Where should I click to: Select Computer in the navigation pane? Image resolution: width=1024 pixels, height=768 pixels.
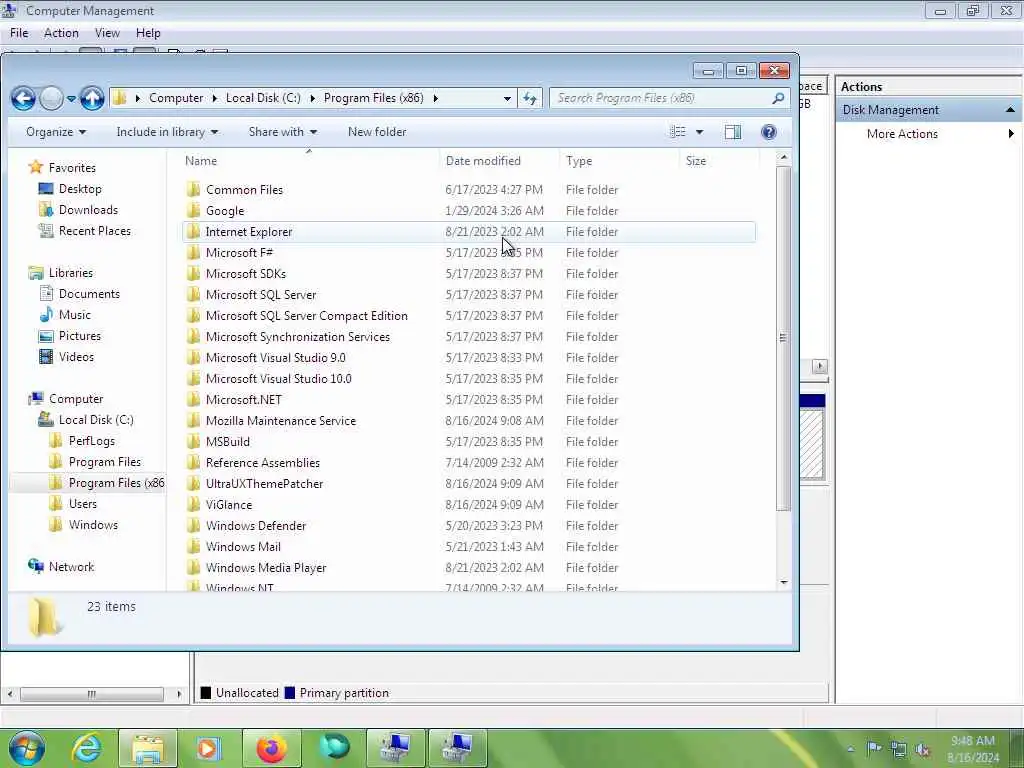[x=76, y=399]
